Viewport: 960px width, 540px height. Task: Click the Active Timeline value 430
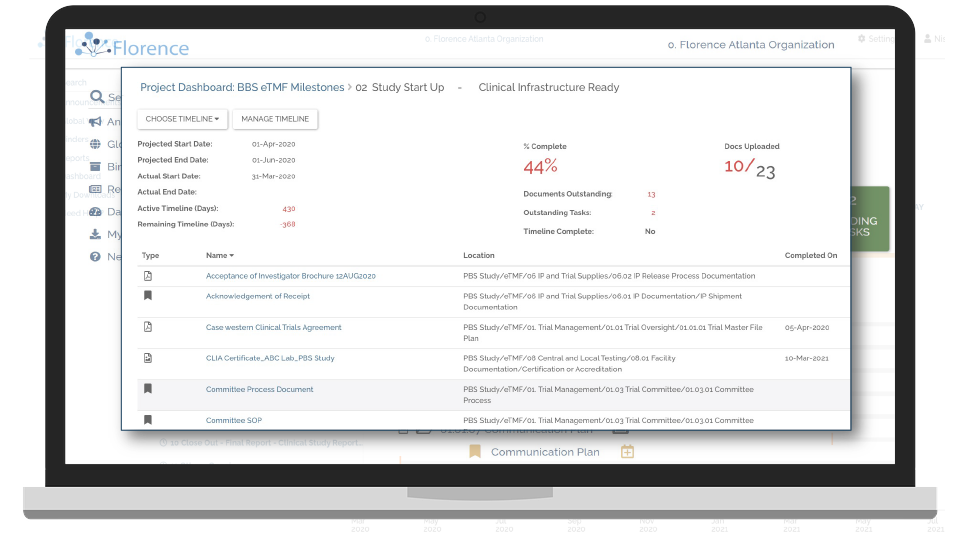[288, 209]
